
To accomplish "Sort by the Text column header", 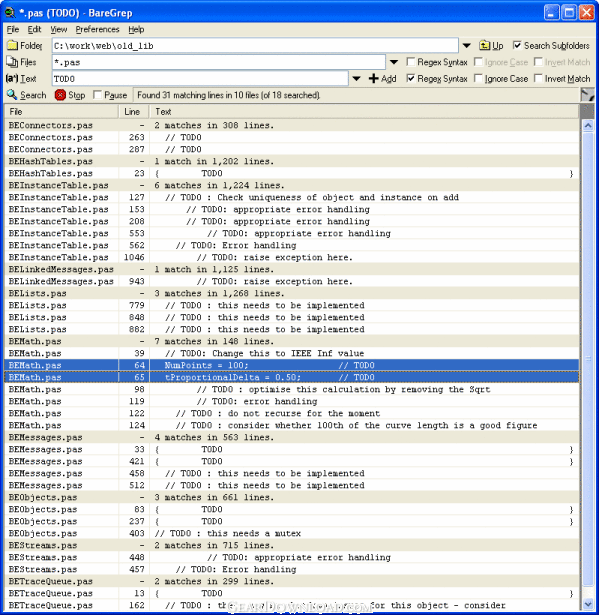I will coord(364,112).
